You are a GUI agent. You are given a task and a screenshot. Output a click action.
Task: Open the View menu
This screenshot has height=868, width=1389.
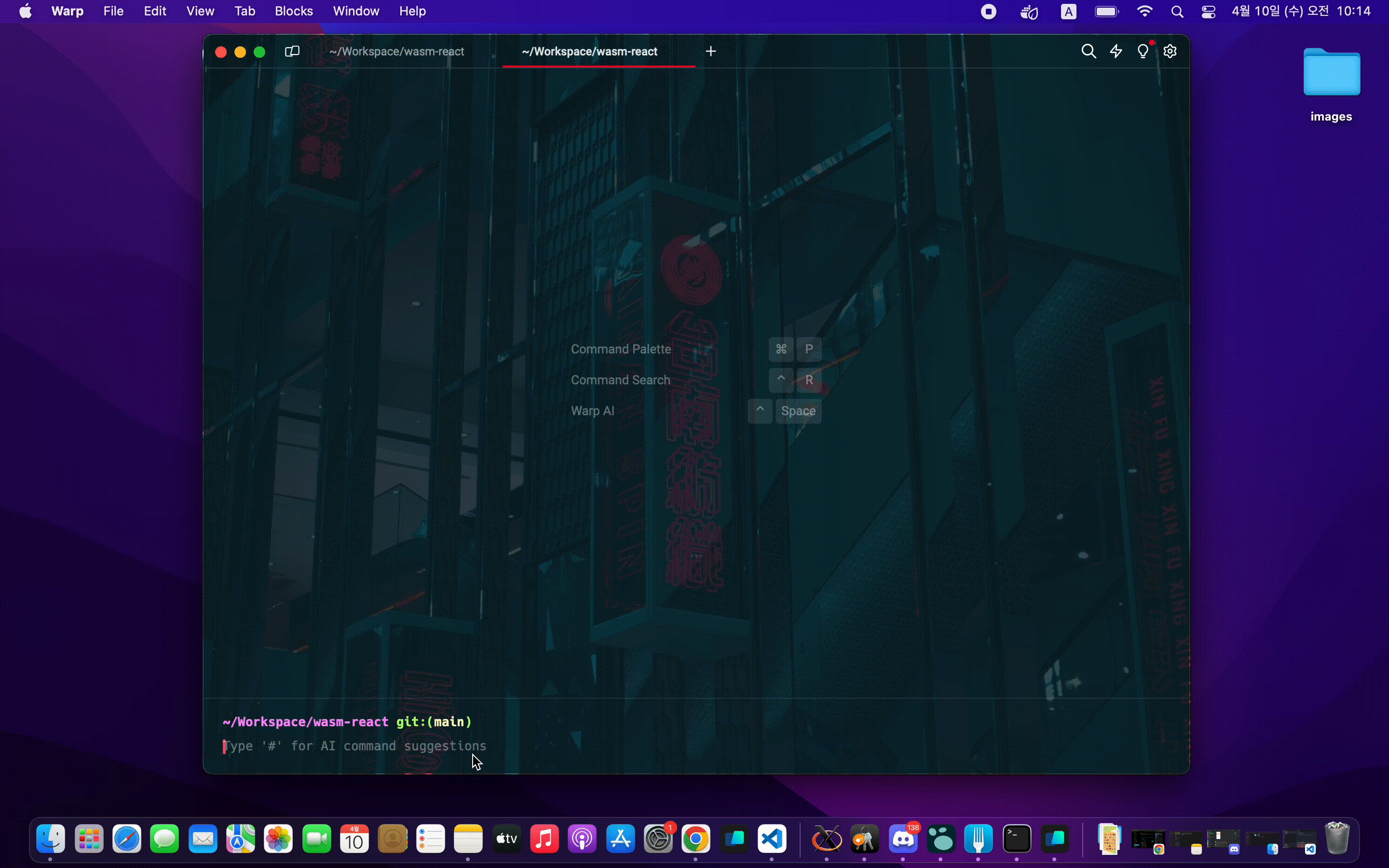click(200, 12)
